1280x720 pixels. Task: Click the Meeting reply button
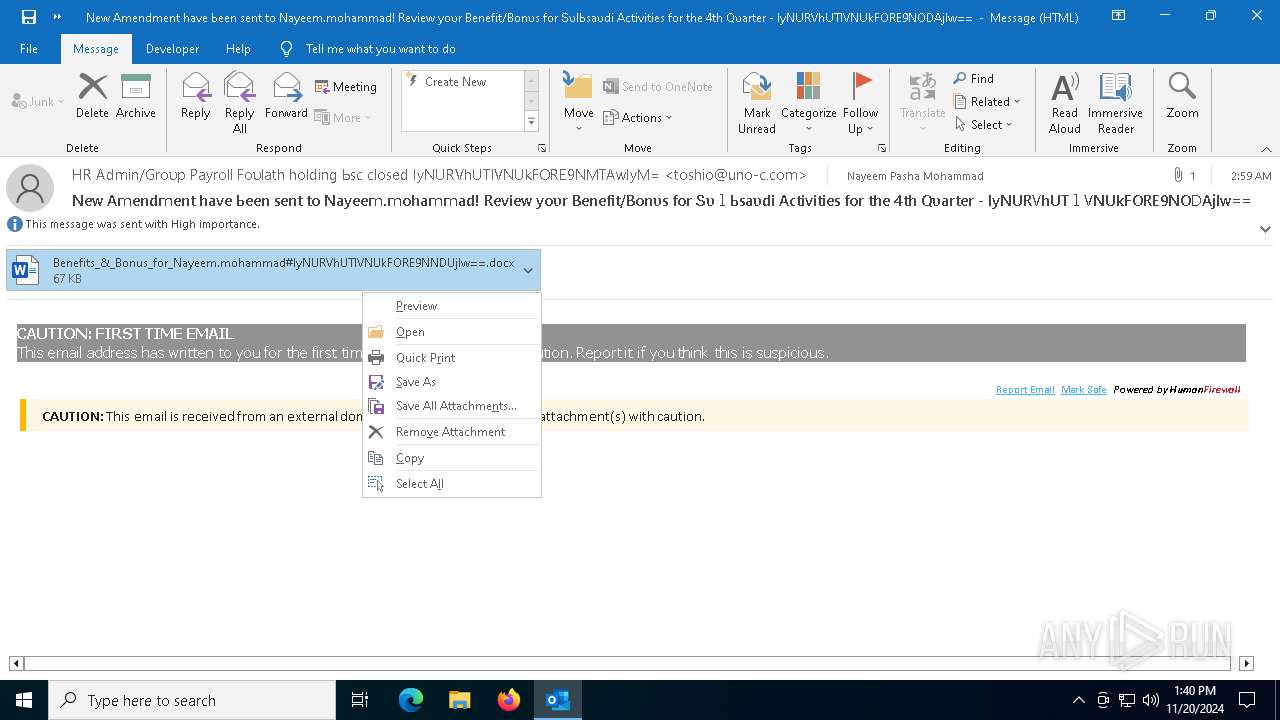[x=346, y=87]
